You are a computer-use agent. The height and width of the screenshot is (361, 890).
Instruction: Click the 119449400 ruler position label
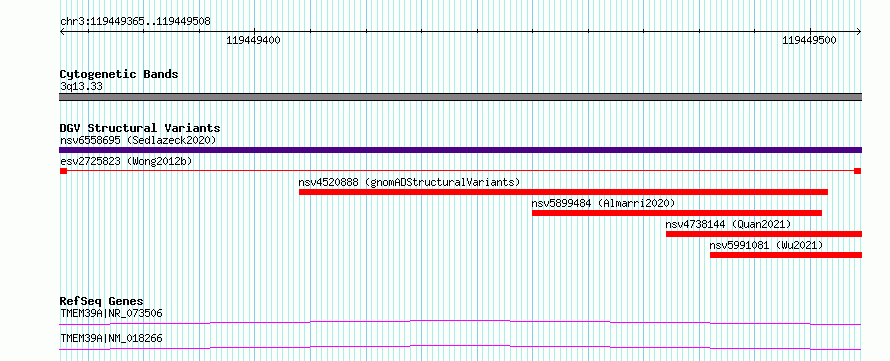click(x=253, y=40)
